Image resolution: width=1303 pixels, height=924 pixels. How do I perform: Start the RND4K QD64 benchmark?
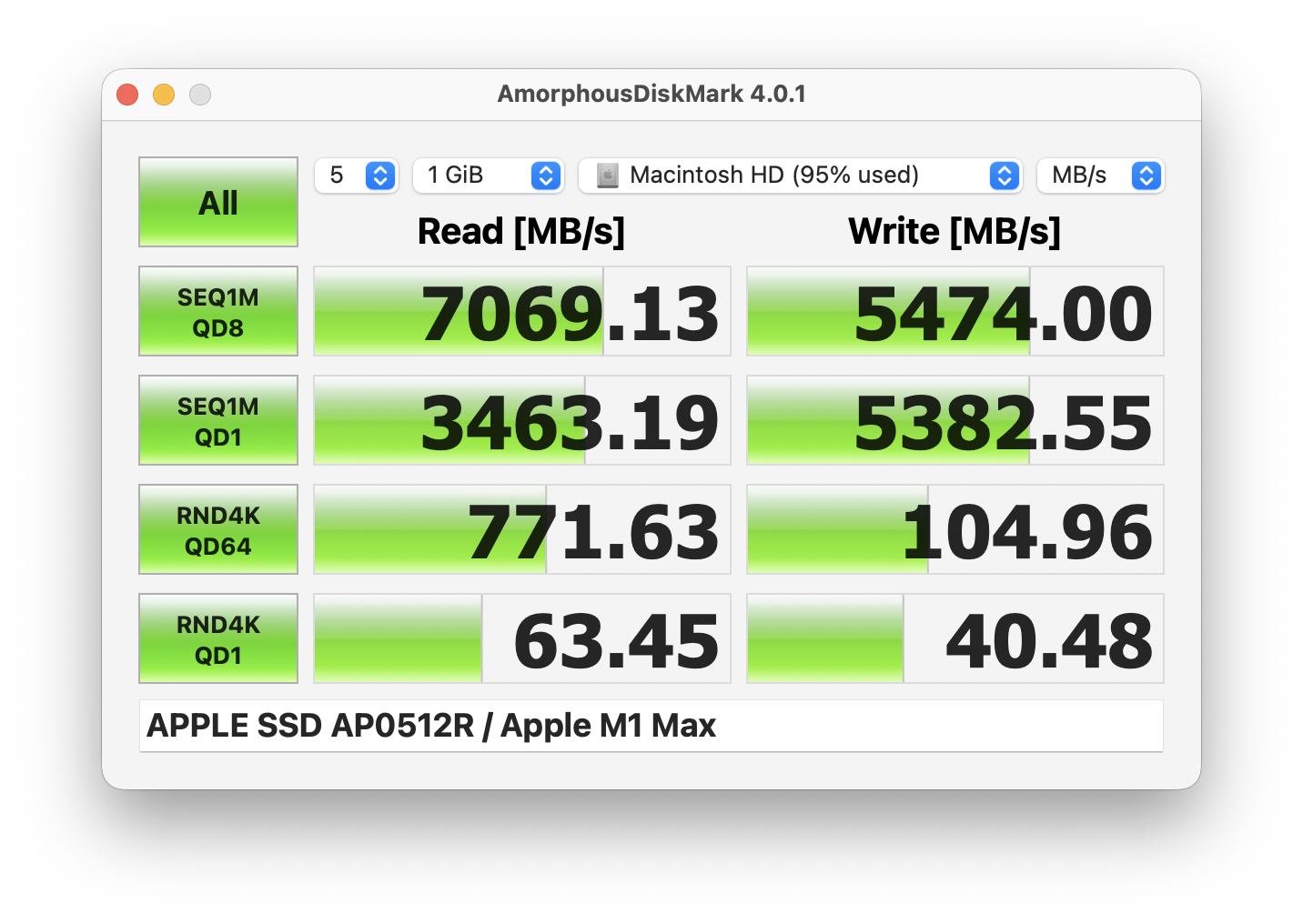pos(217,529)
